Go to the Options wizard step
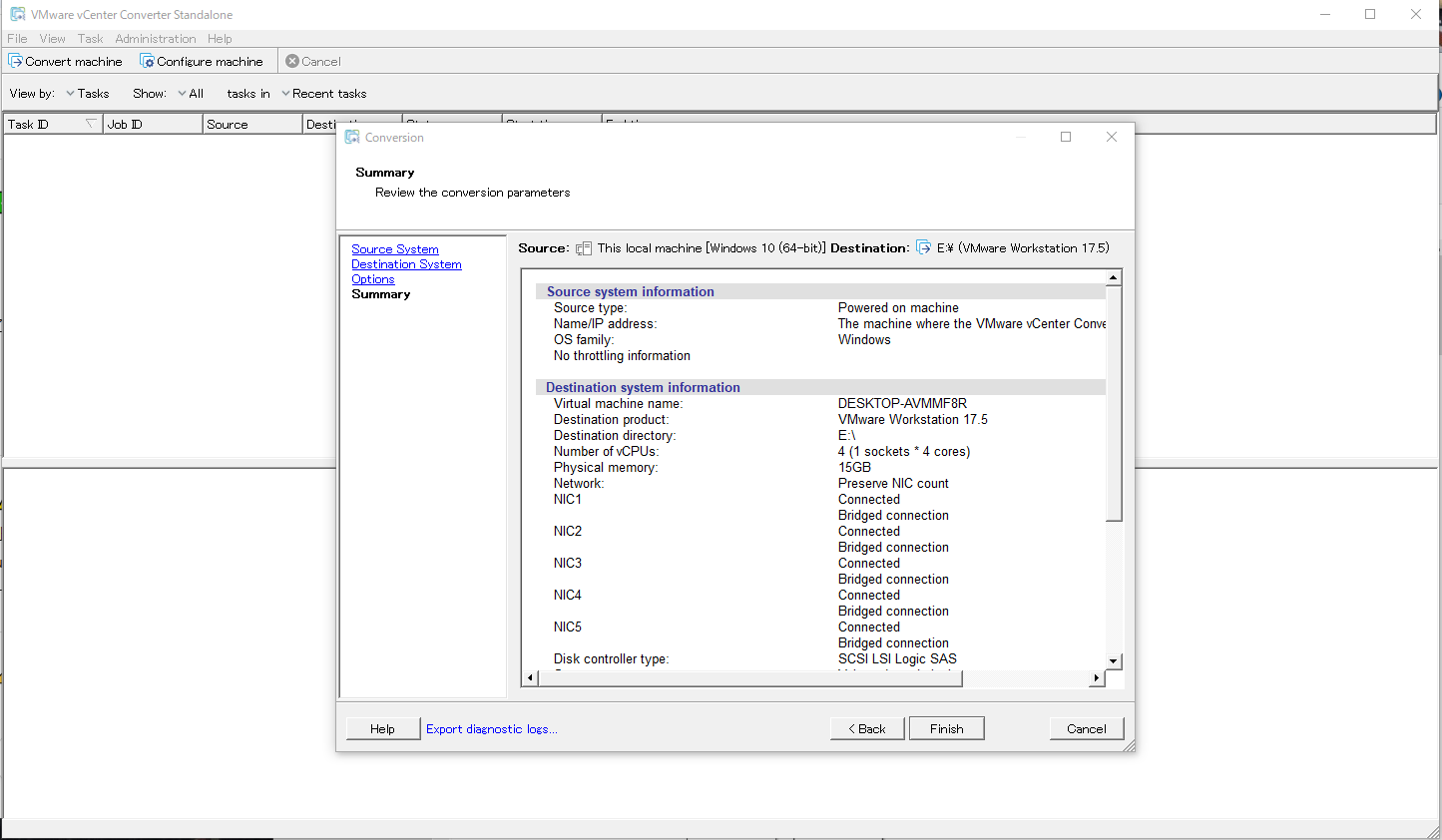Viewport: 1442px width, 840px height. pyautogui.click(x=372, y=279)
